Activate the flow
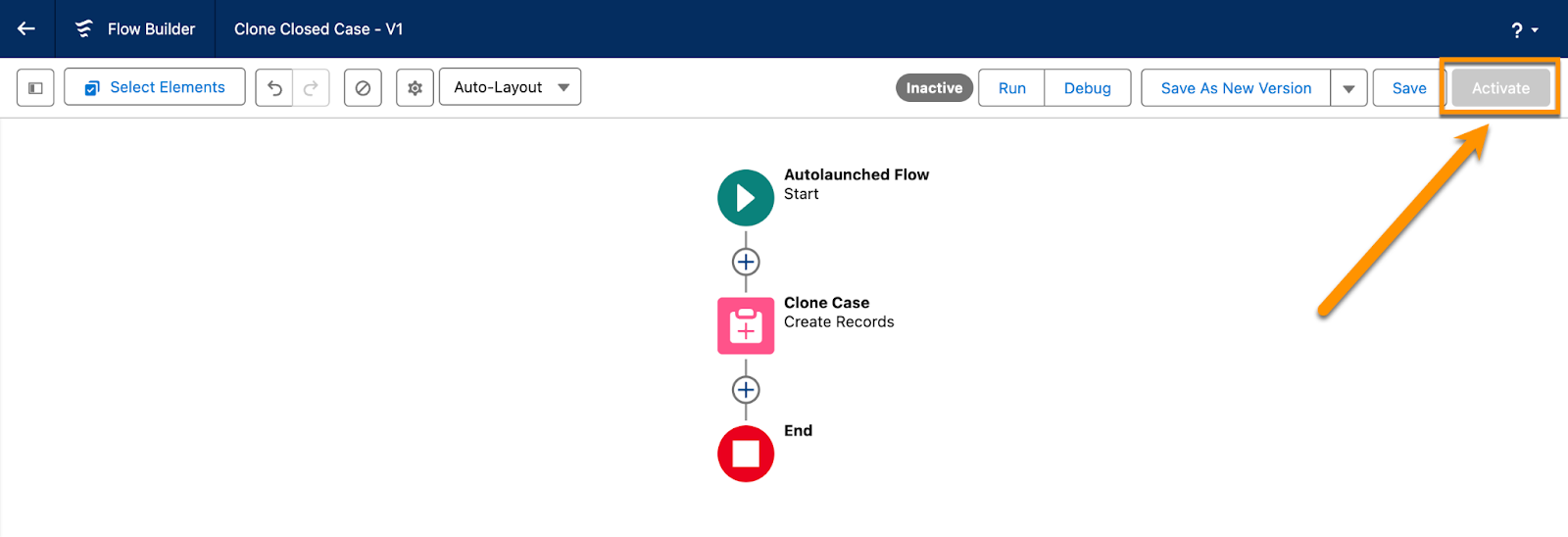1568x537 pixels. click(x=1500, y=87)
